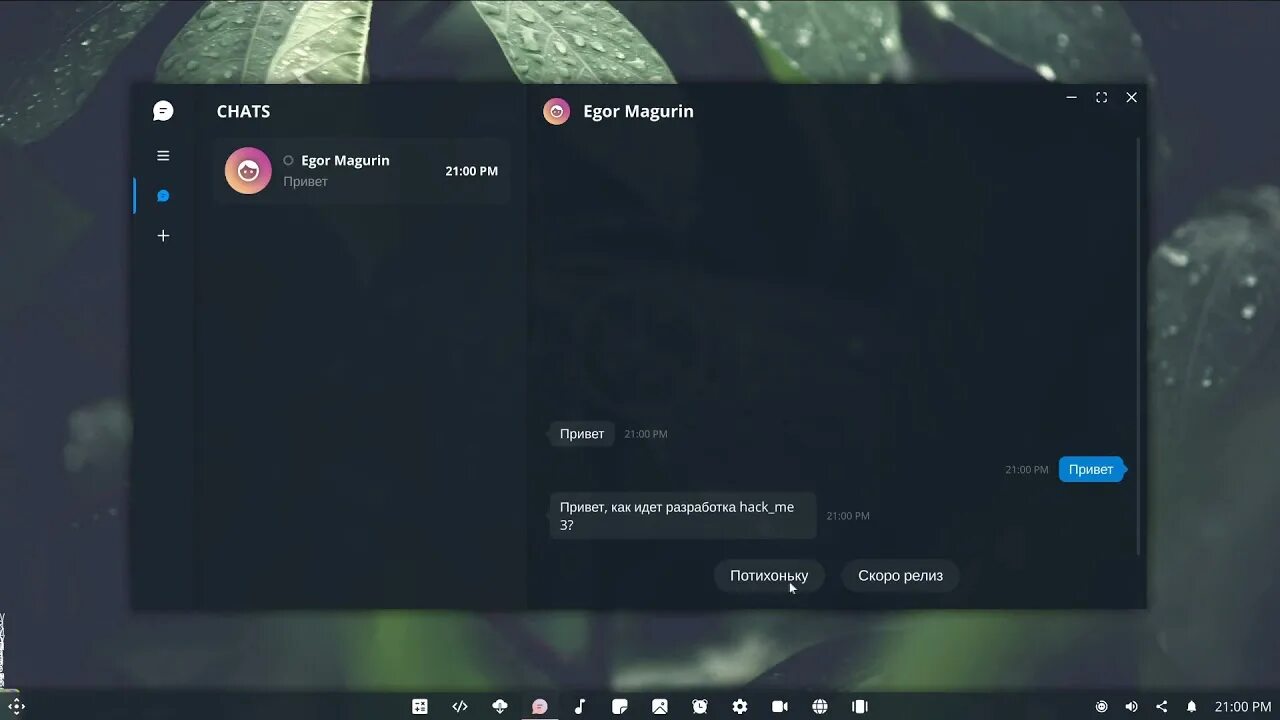Click the conversation scrollbar
Viewport: 1280px width, 720px height.
(1139, 346)
